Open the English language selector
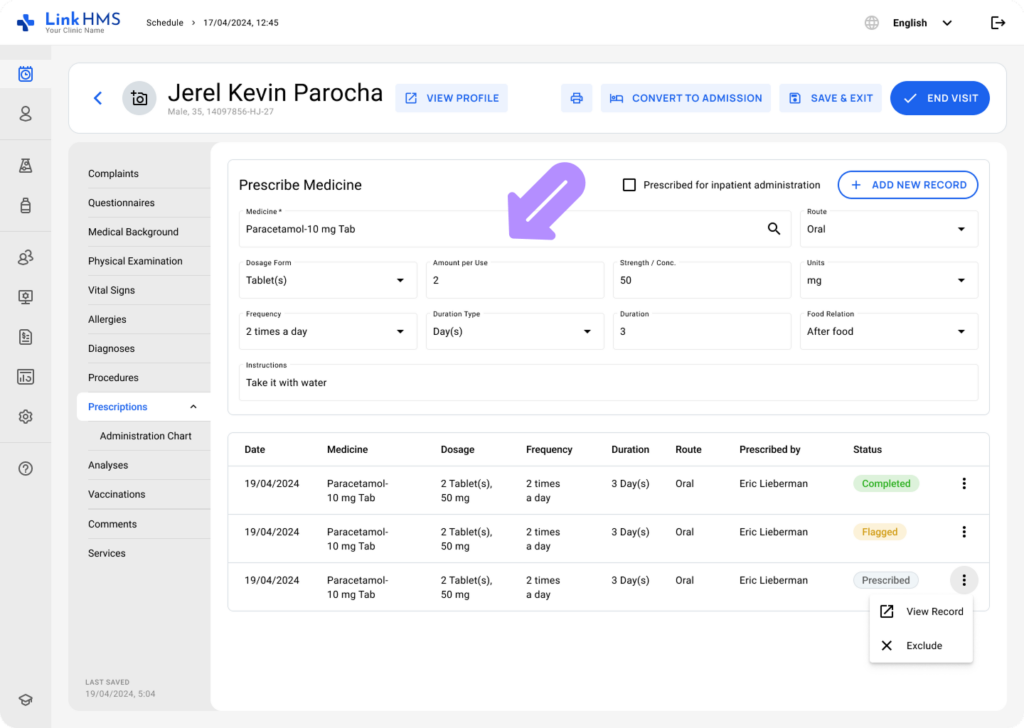This screenshot has height=728, width=1024. click(920, 23)
